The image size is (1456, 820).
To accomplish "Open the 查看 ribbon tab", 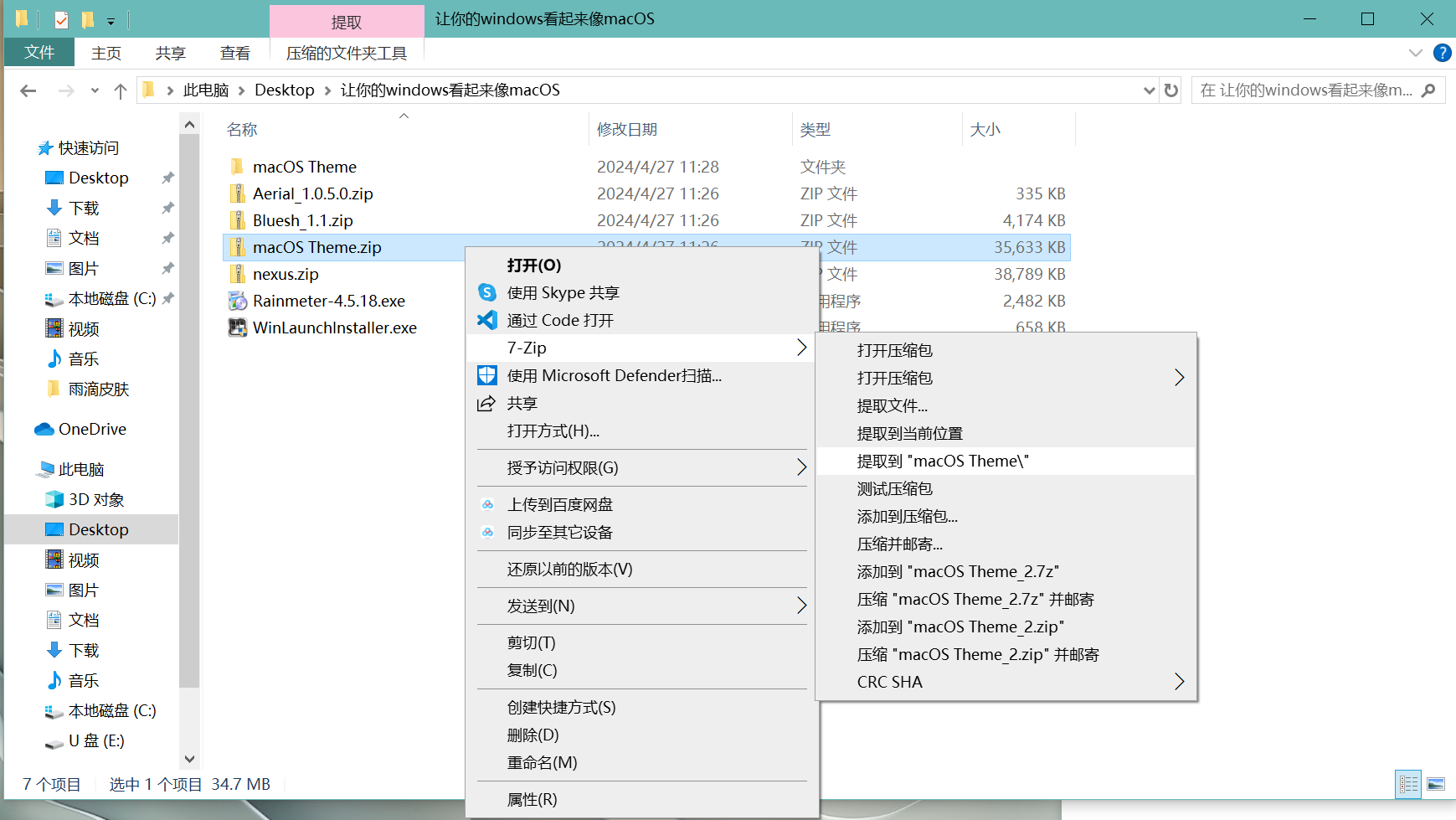I will (x=234, y=53).
